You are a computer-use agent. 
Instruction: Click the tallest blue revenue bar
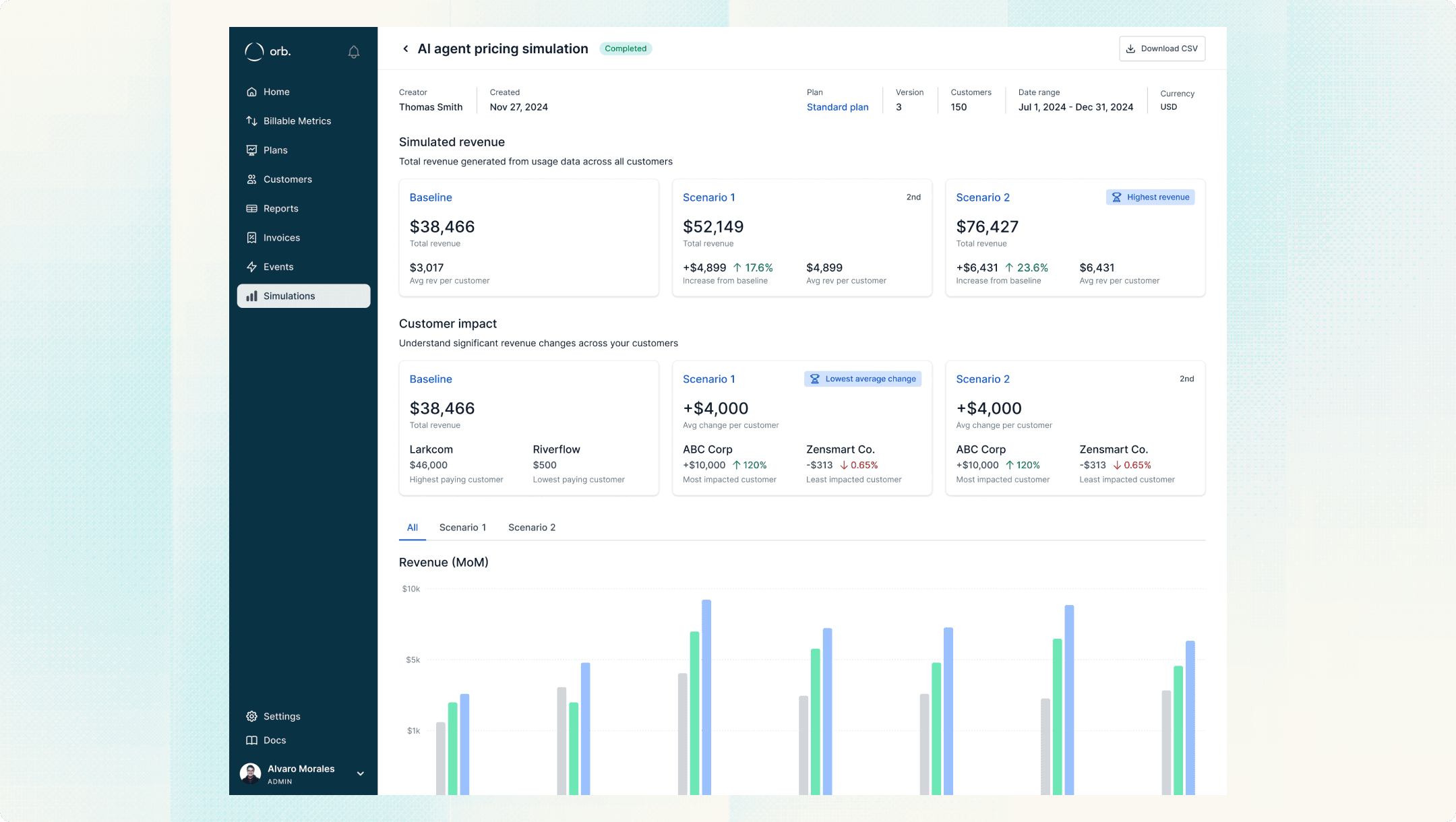[x=706, y=694]
